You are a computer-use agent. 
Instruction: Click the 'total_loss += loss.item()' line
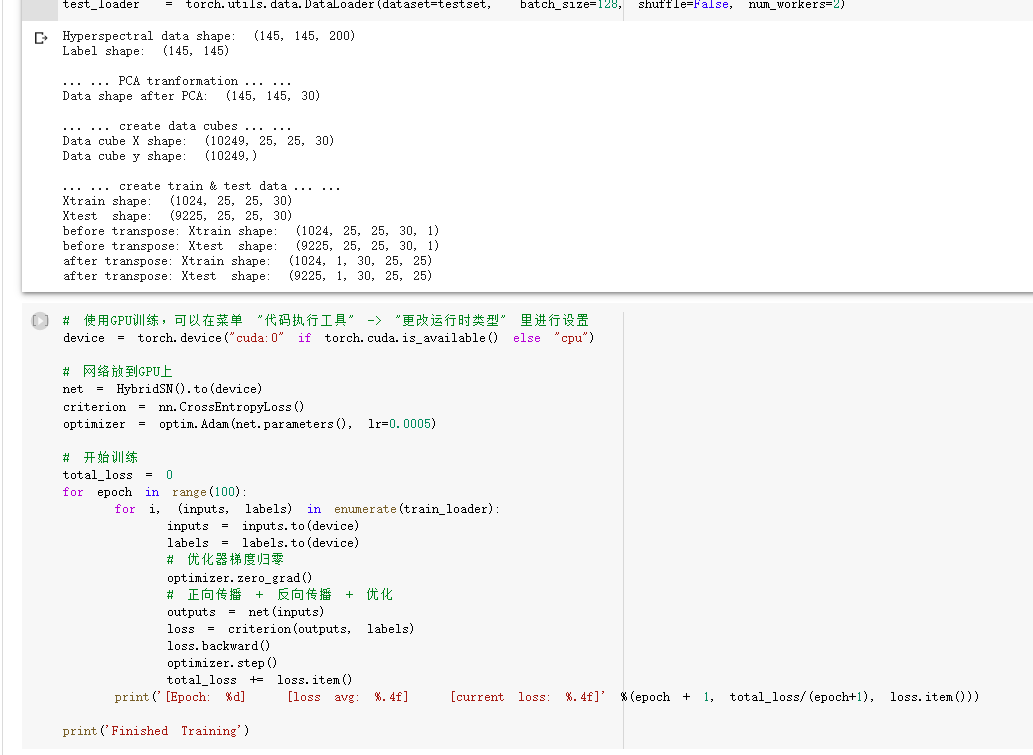pyautogui.click(x=260, y=681)
